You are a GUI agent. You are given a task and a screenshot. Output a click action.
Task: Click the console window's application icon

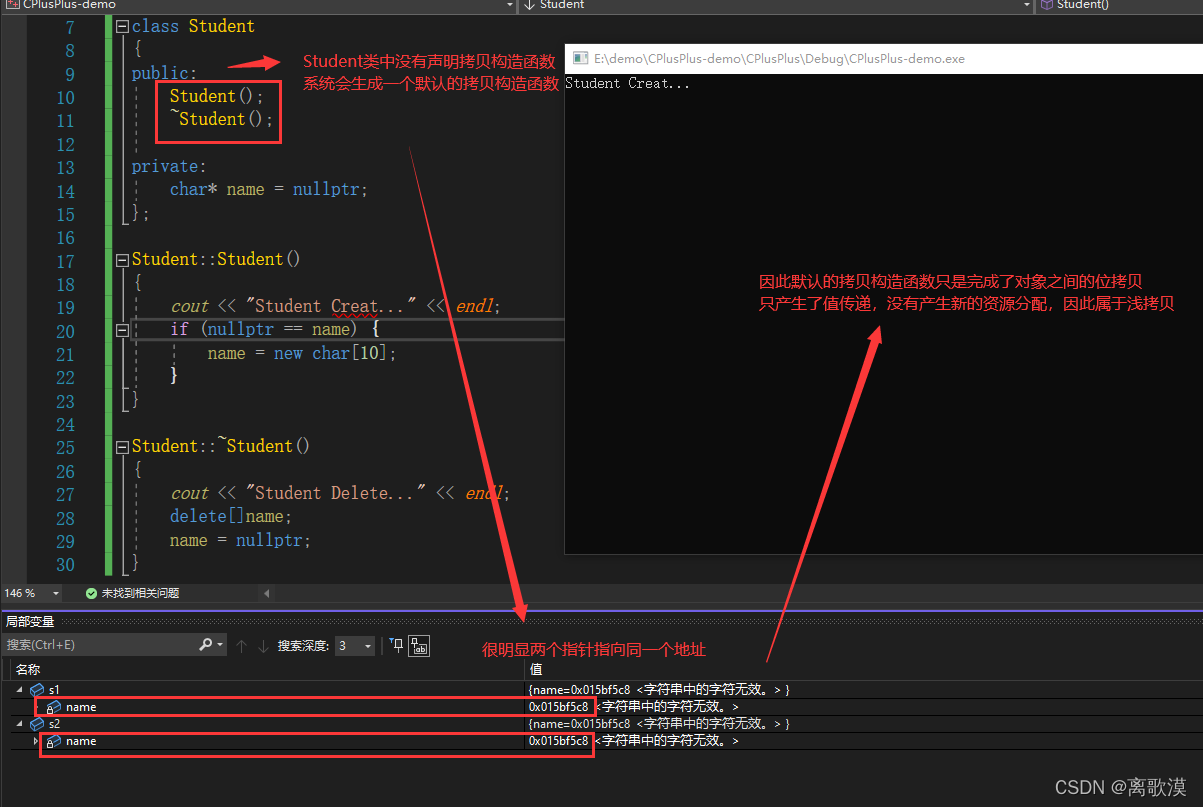pos(579,58)
